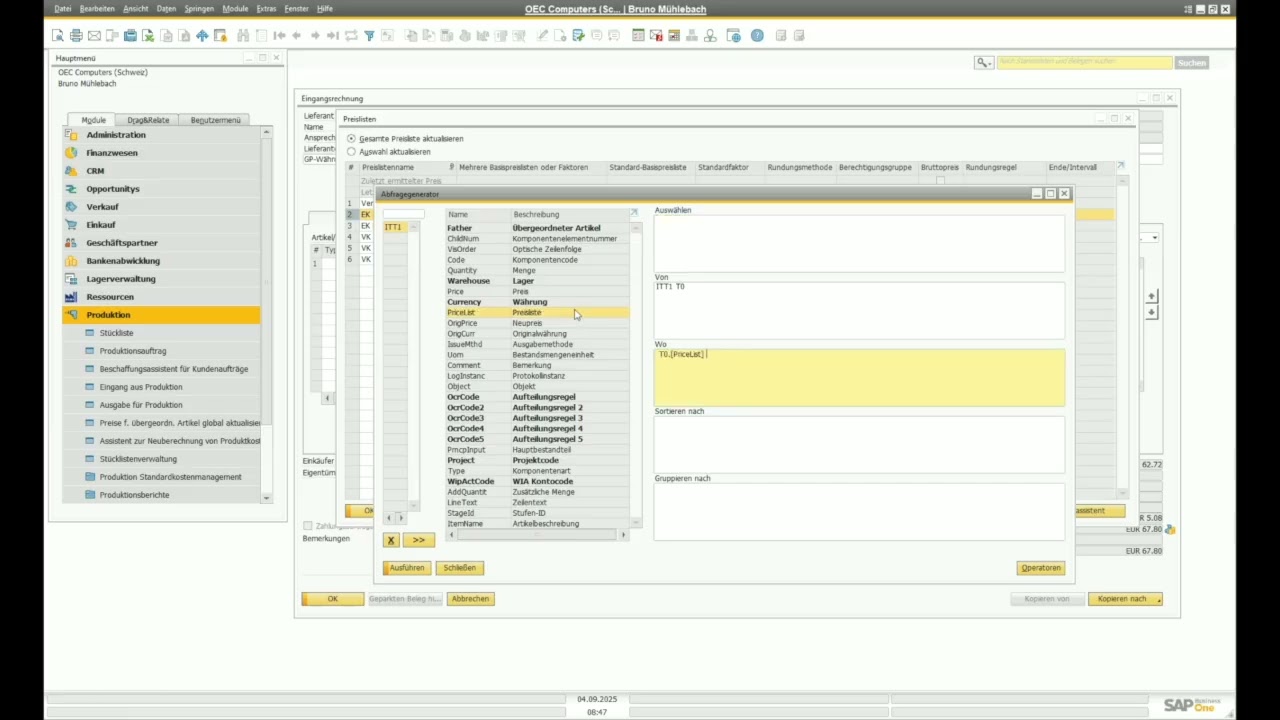Click the Lagerverwaltung module icon

point(71,279)
